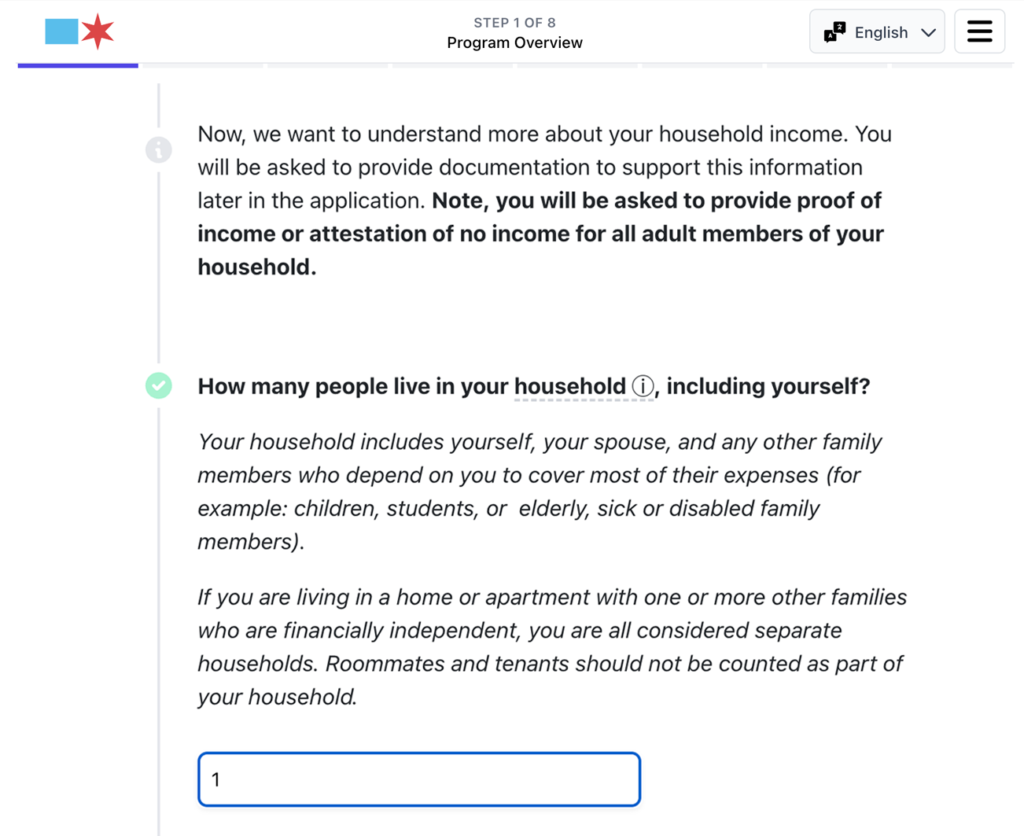1024x836 pixels.
Task: Click the Program Overview step title
Action: point(514,43)
